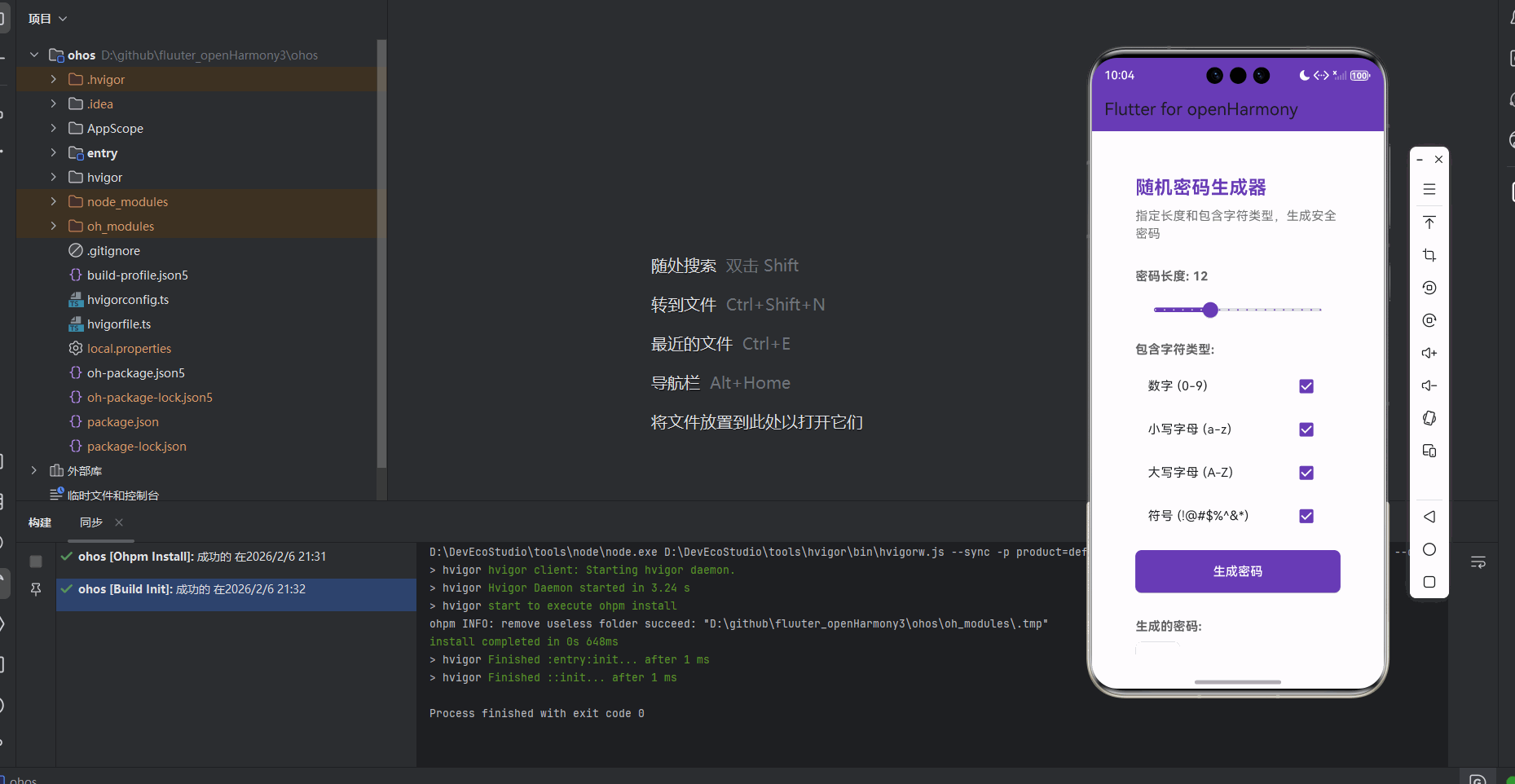Select the .gitignore file
The height and width of the screenshot is (784, 1515).
click(113, 251)
